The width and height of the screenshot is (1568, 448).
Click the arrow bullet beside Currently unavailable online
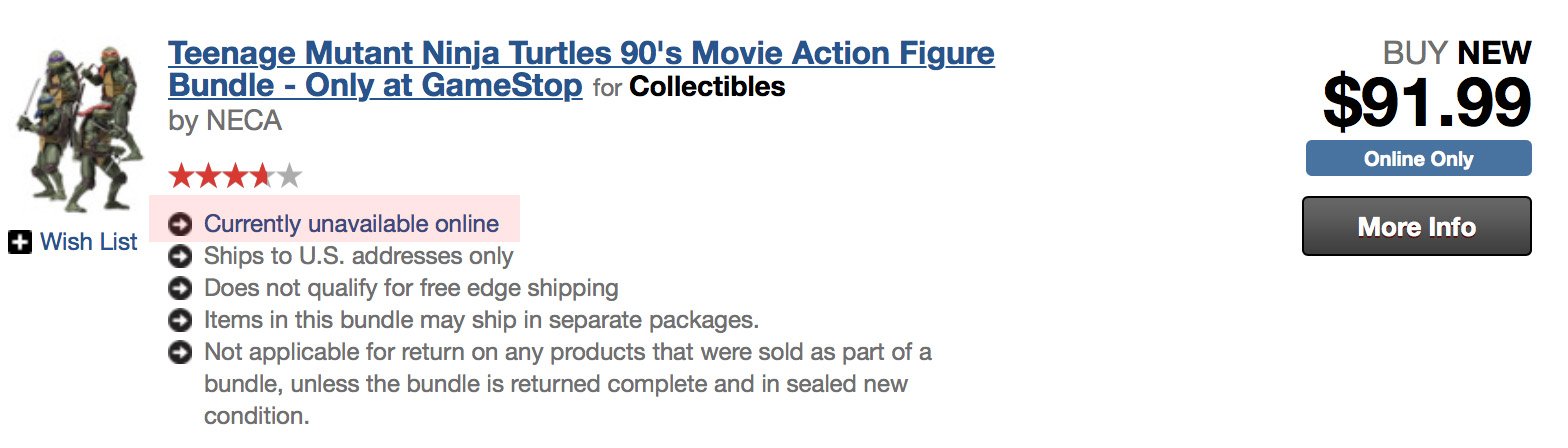[x=181, y=223]
